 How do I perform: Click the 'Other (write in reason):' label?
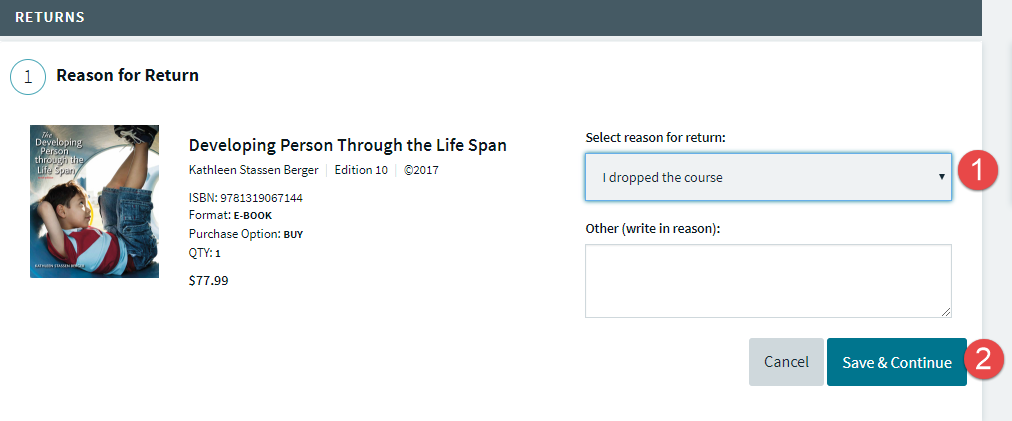pos(653,229)
